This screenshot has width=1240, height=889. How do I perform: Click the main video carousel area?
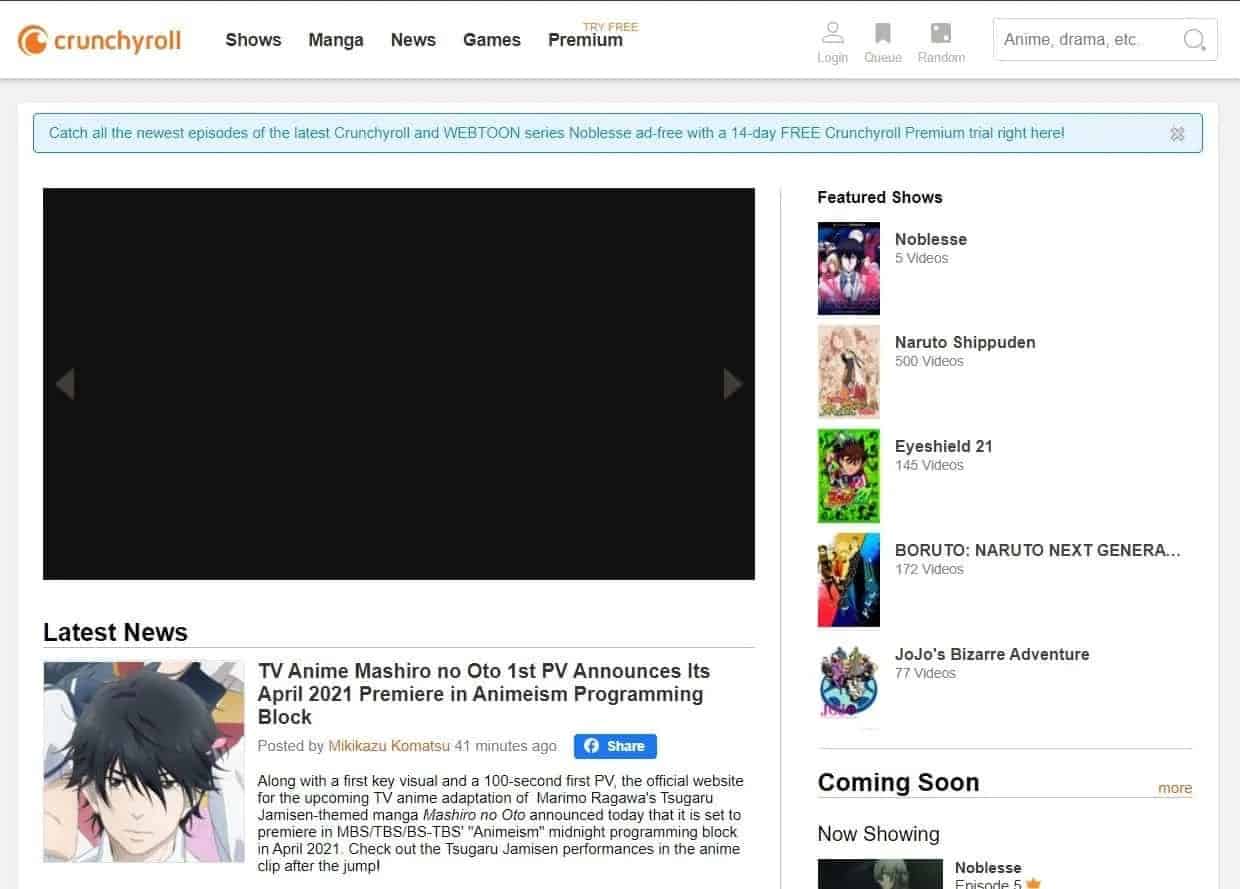coord(399,384)
